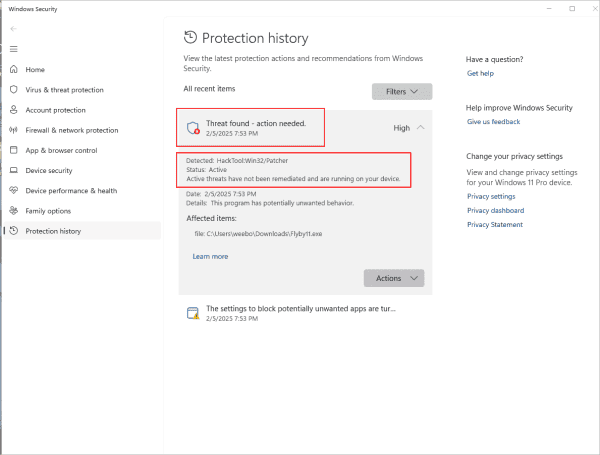This screenshot has height=455, width=600.
Task: Click the Device security laptop icon
Action: point(14,170)
